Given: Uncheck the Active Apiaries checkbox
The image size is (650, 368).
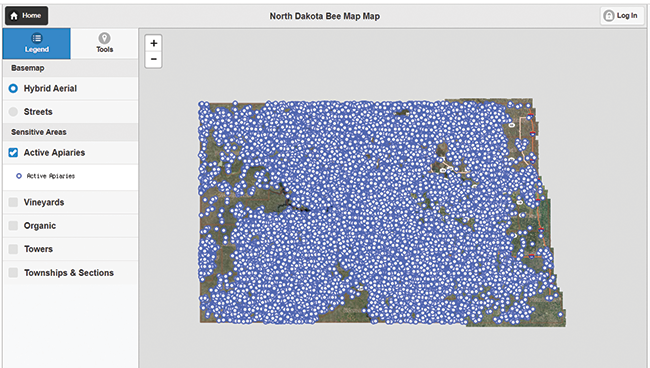Looking at the screenshot, I should pos(13,153).
